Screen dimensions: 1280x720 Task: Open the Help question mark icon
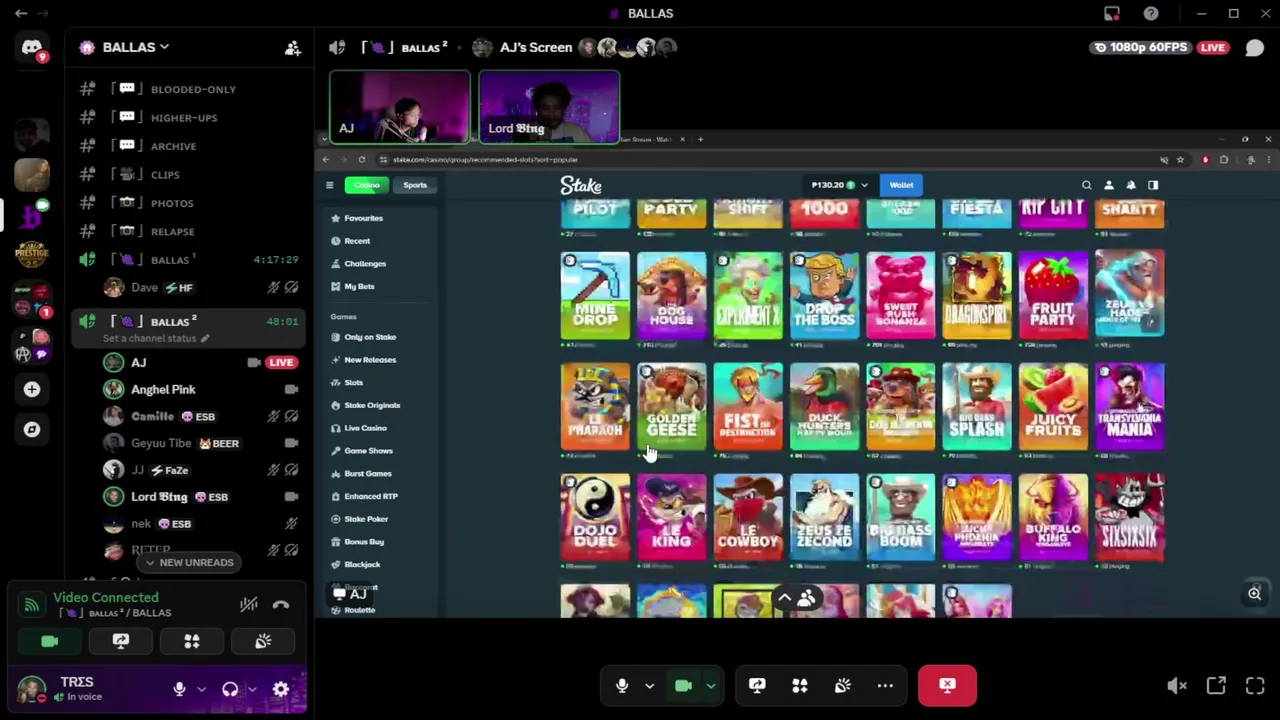tap(1151, 13)
